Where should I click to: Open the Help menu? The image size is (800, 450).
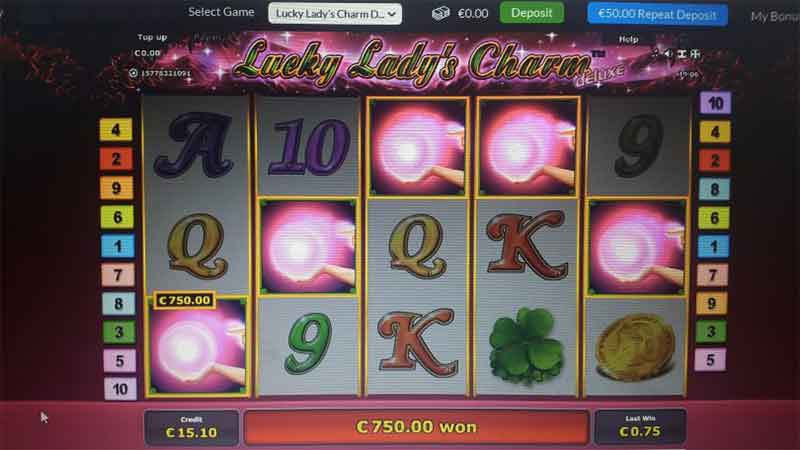pyautogui.click(x=629, y=39)
